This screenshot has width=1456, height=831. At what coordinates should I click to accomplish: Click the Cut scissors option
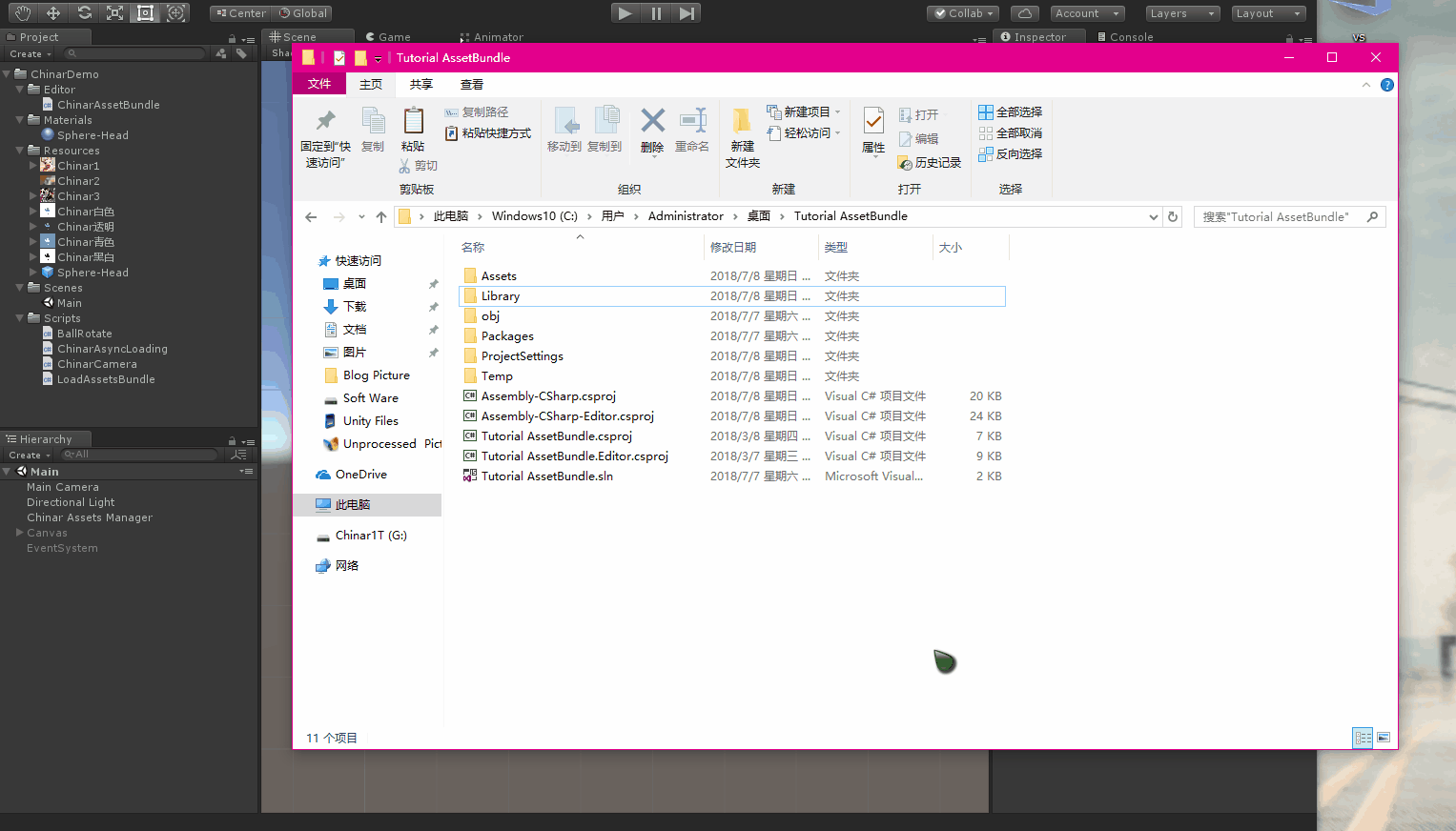(418, 166)
